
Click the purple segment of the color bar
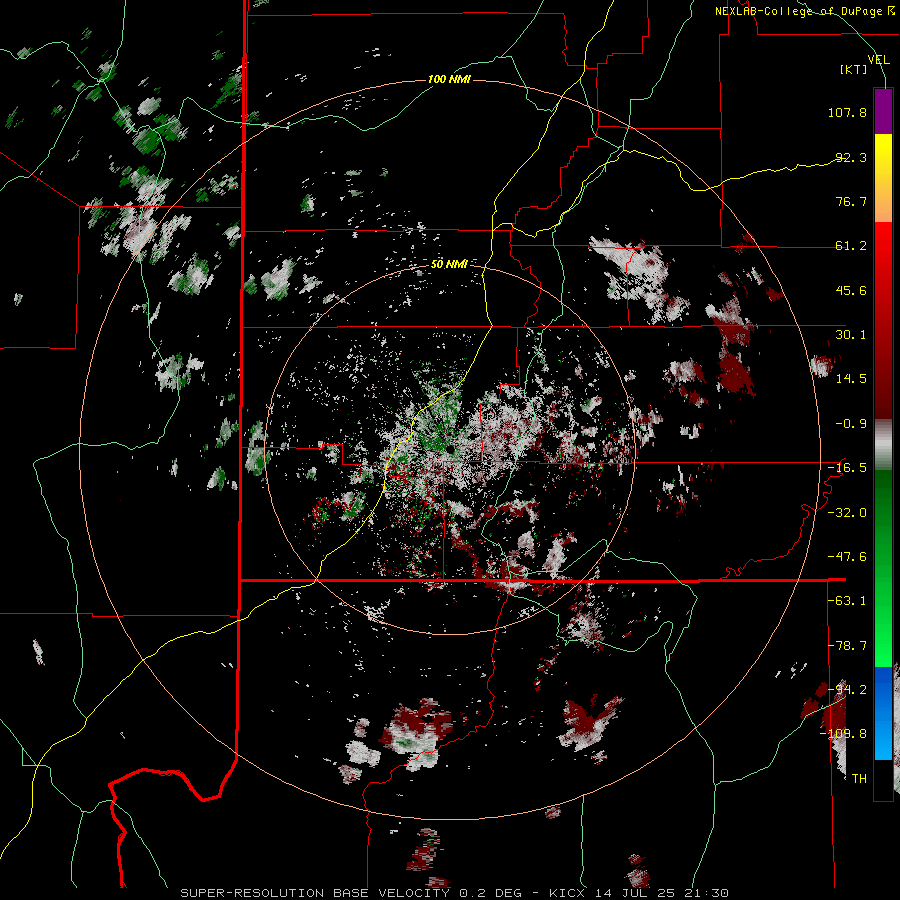click(x=883, y=111)
